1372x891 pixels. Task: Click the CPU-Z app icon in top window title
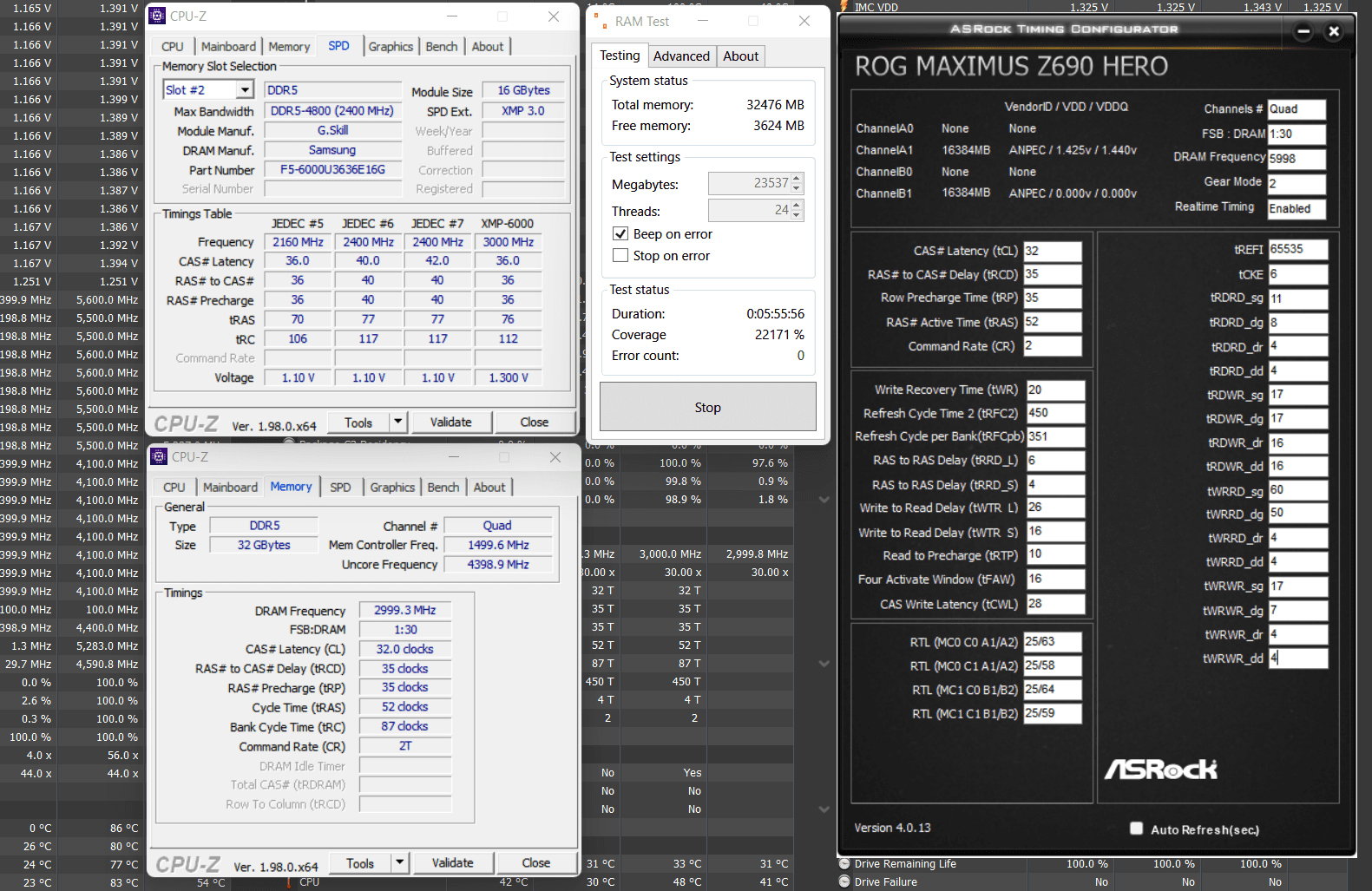(157, 16)
